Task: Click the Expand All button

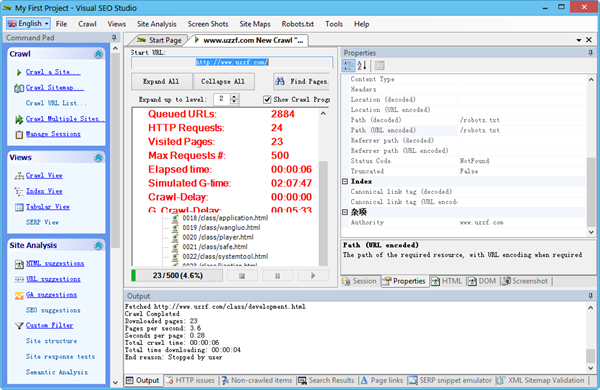Action: pyautogui.click(x=161, y=82)
